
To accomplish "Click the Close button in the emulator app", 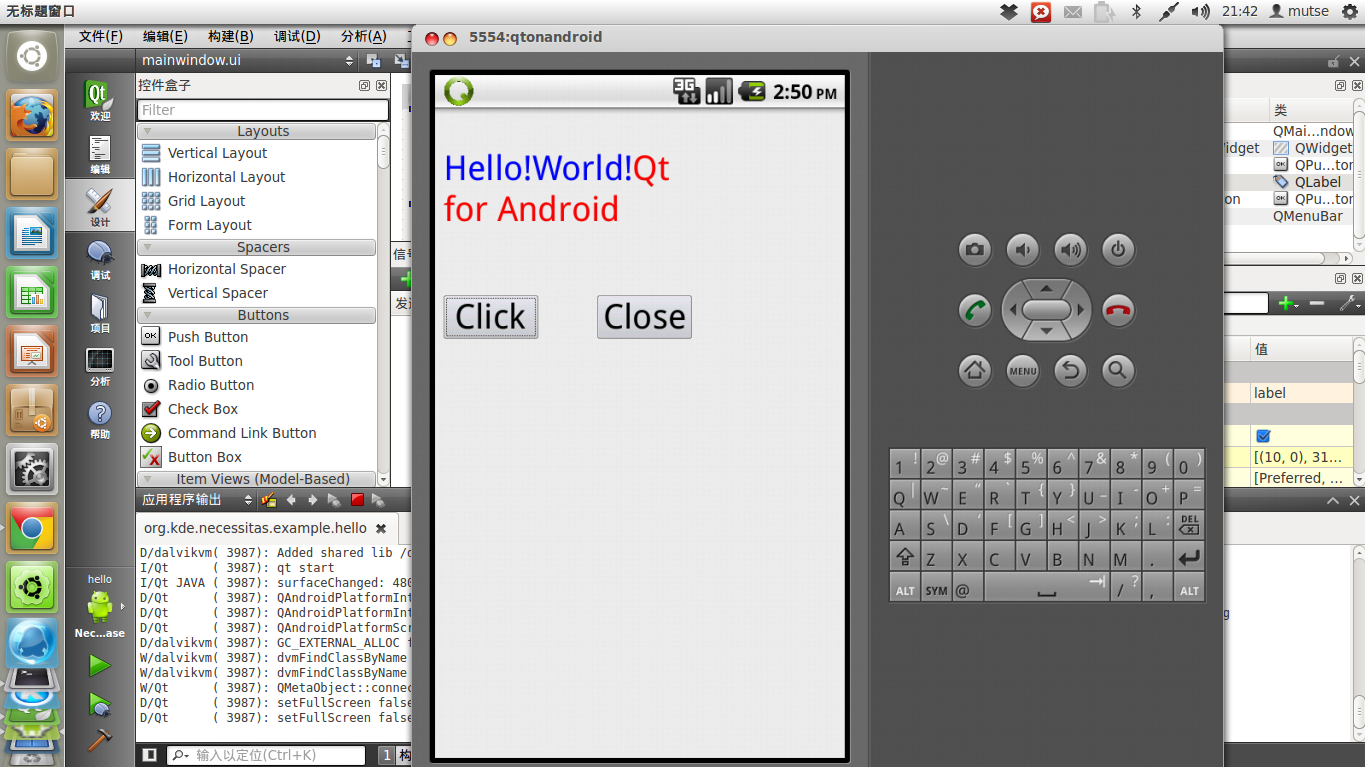I will point(644,317).
